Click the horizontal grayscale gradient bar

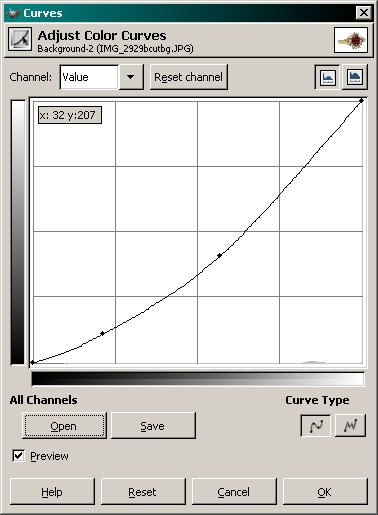coord(198,379)
